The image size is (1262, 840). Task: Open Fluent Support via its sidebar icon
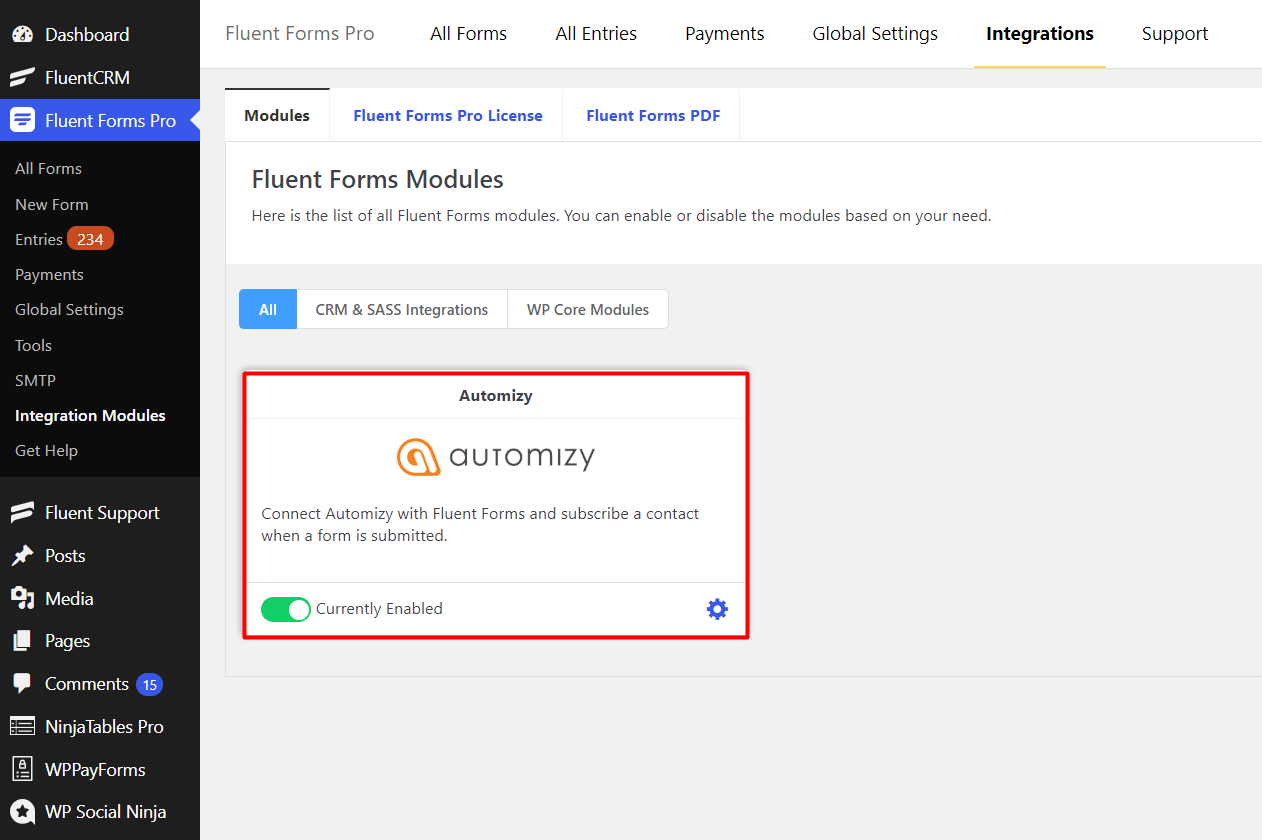21,512
